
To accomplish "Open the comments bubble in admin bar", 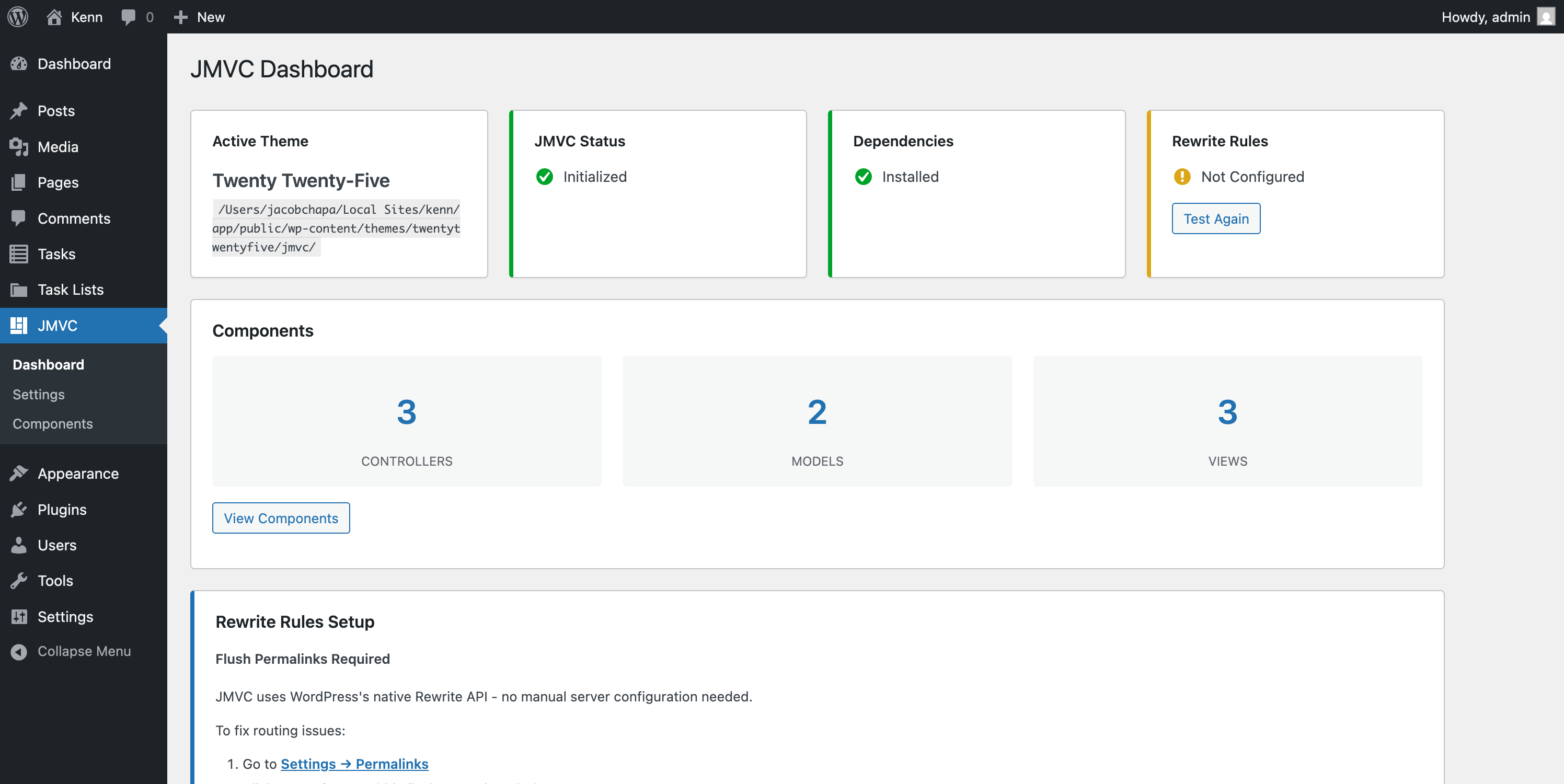I will [x=128, y=17].
